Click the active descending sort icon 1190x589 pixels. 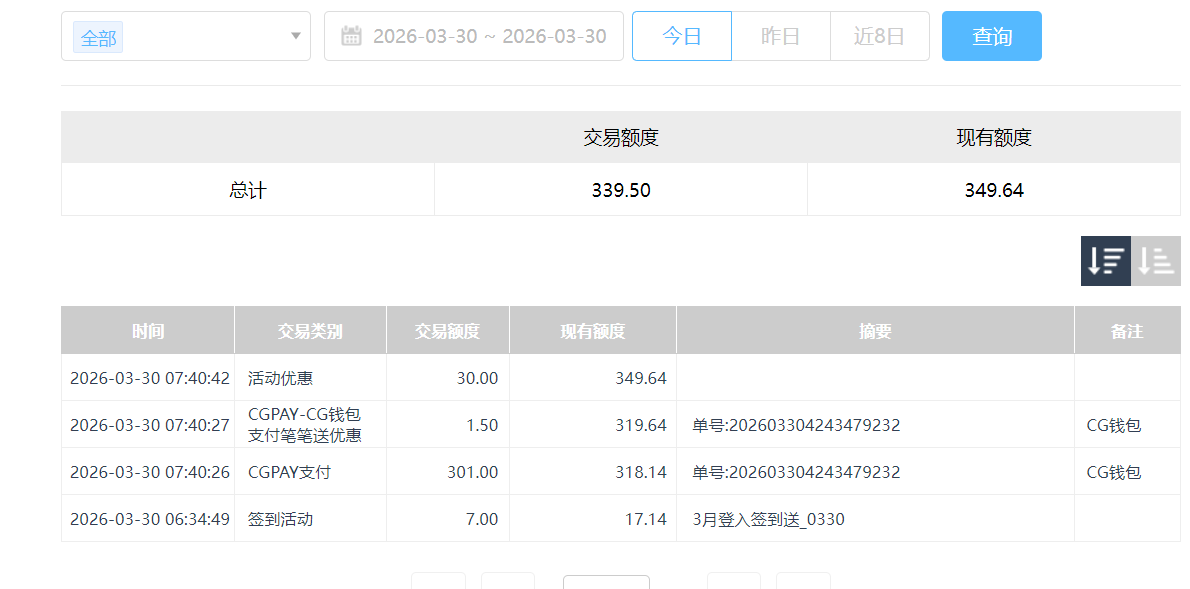[1104, 260]
